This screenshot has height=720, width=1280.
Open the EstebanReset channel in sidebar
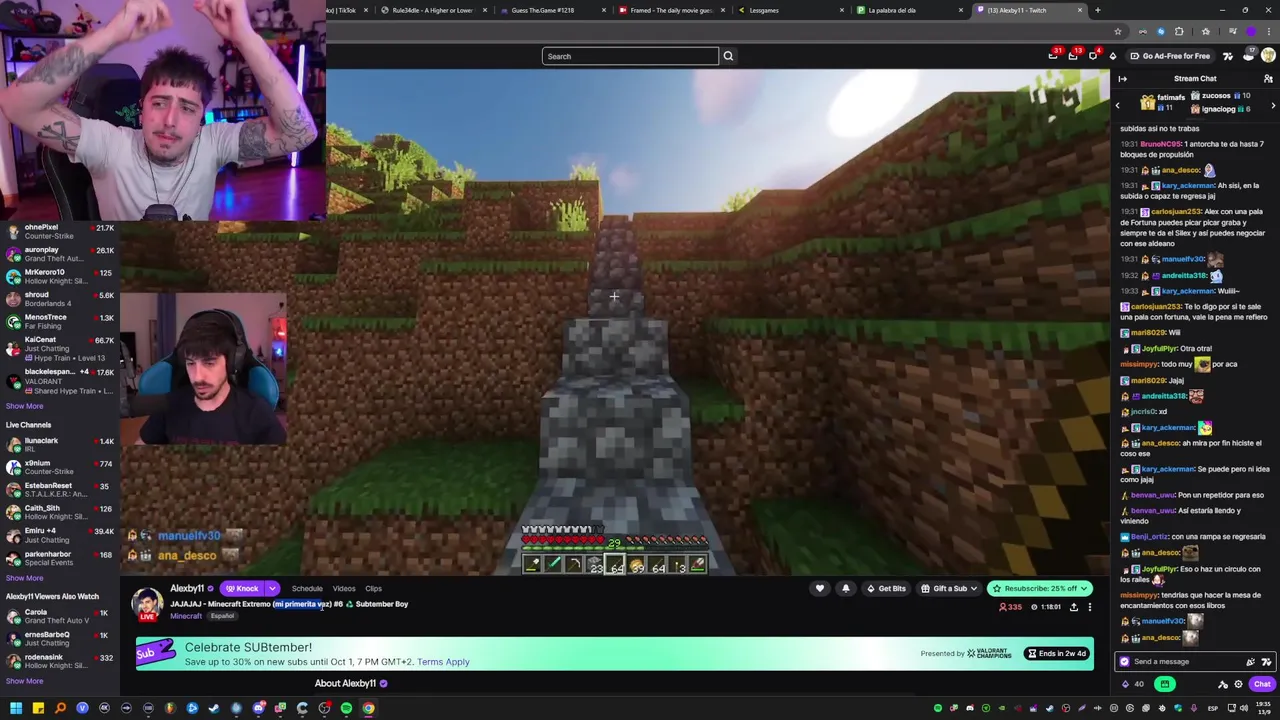pyautogui.click(x=60, y=490)
